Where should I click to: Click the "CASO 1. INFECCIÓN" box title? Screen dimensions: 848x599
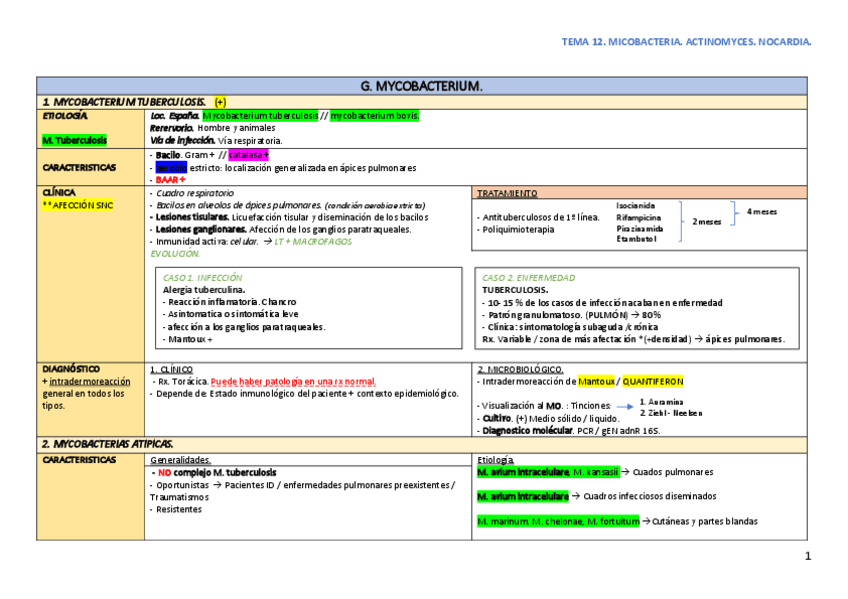point(202,277)
